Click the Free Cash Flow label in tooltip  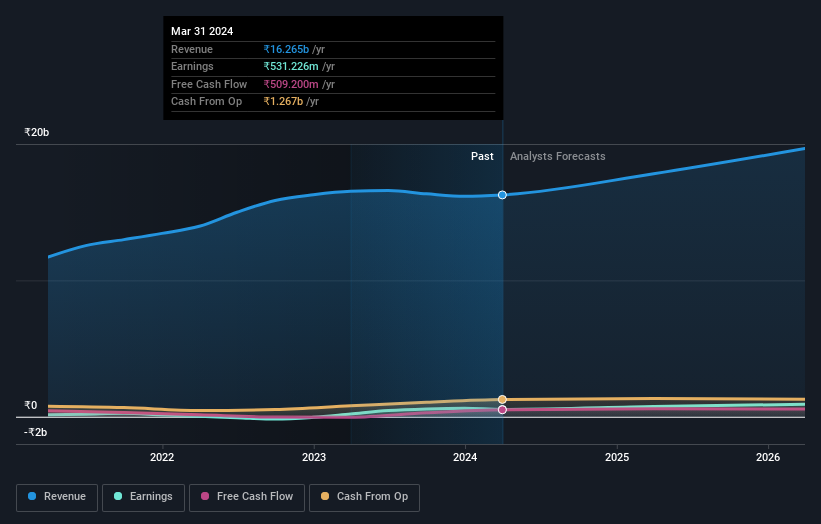coord(209,84)
